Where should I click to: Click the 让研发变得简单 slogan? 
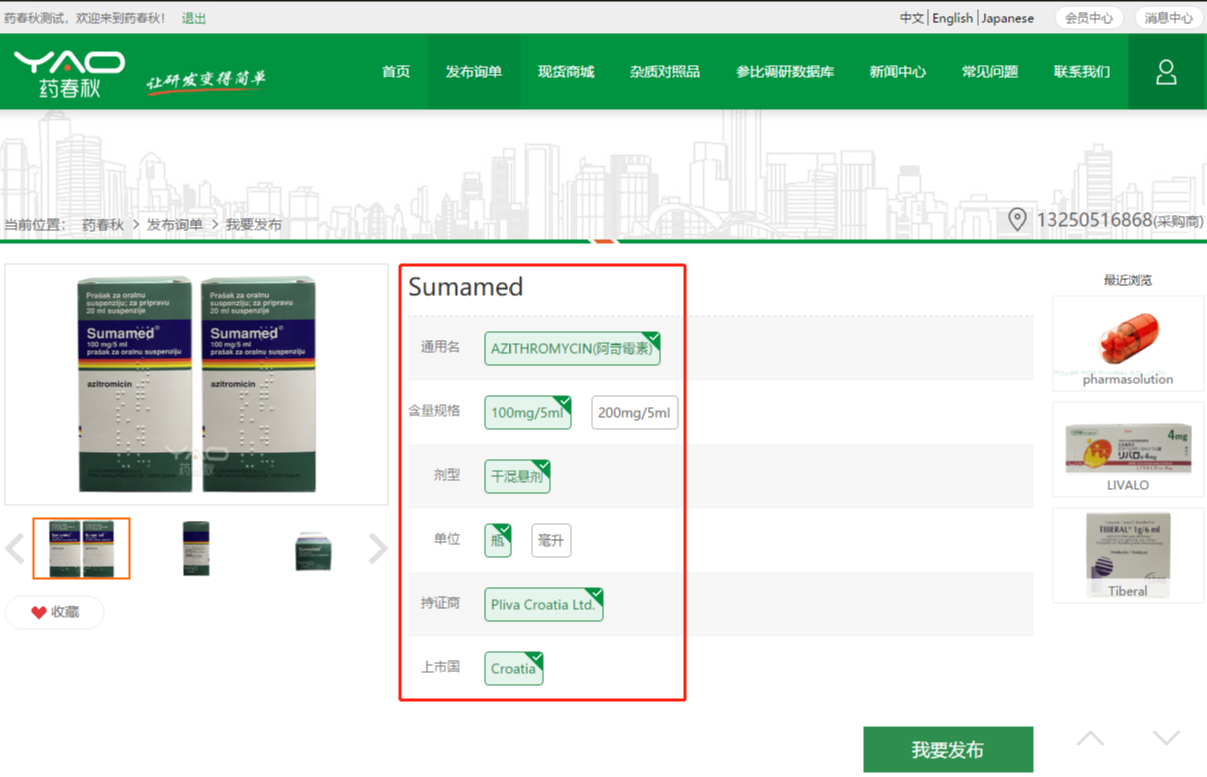click(207, 81)
